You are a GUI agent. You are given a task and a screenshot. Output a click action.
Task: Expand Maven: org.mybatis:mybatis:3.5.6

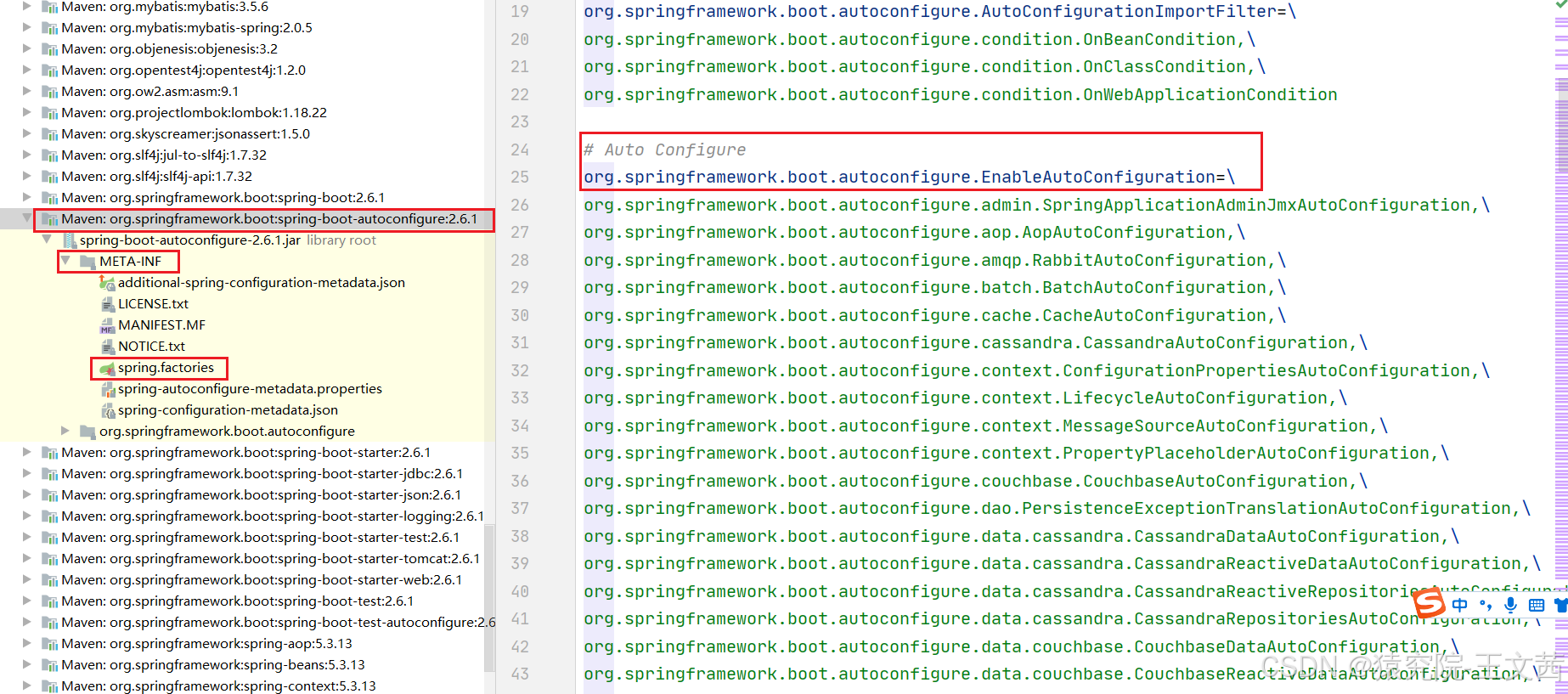click(26, 6)
